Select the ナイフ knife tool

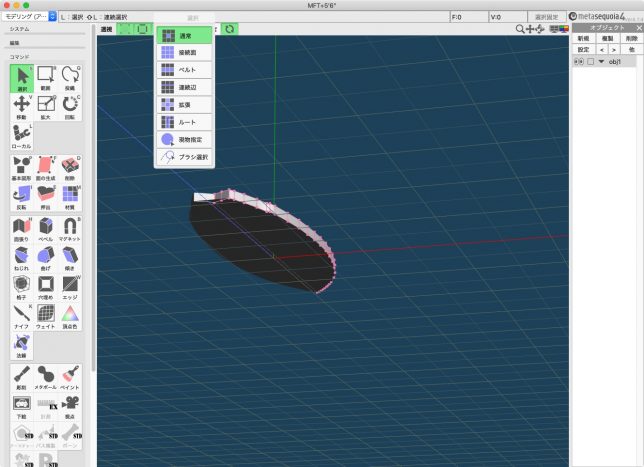[x=22, y=317]
